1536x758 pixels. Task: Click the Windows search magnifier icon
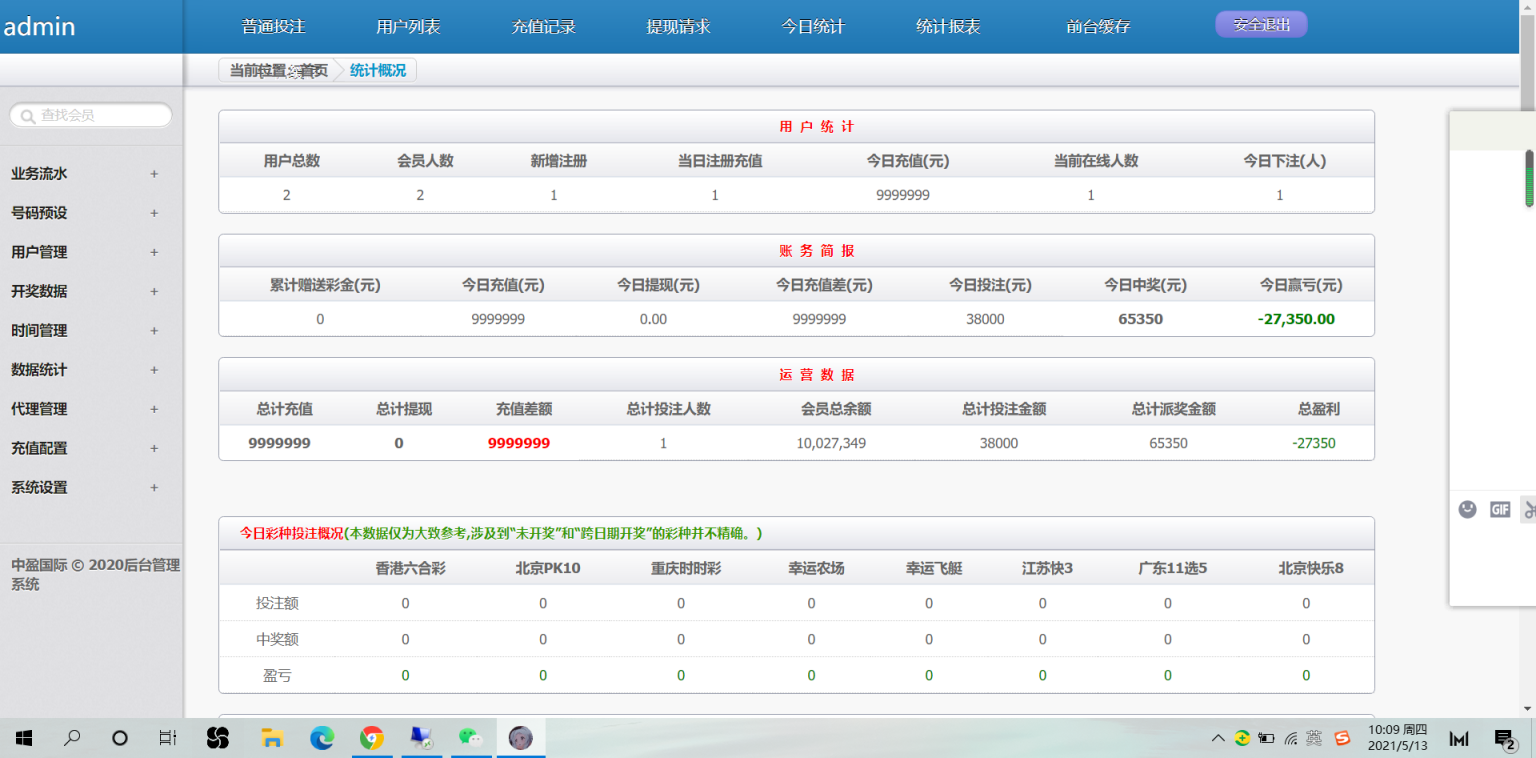(x=72, y=739)
